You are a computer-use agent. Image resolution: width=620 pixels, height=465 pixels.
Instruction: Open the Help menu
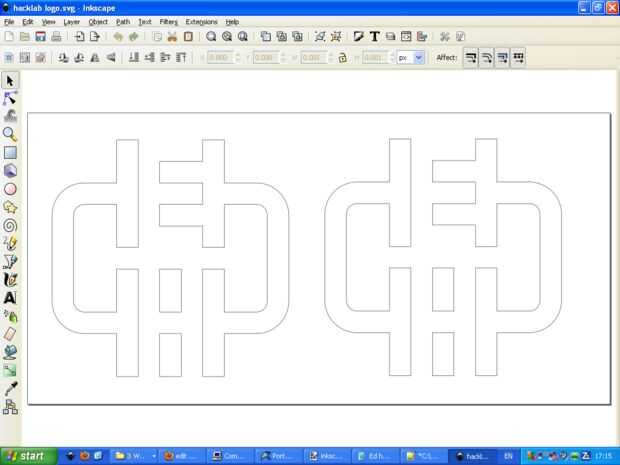232,22
